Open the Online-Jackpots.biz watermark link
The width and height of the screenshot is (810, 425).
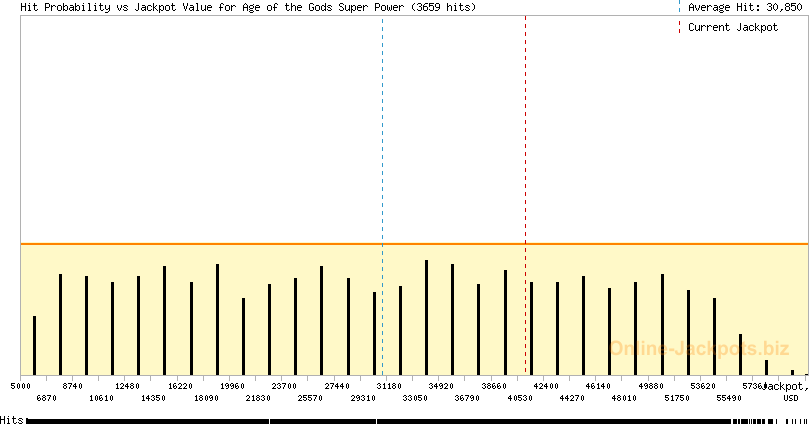pos(698,348)
